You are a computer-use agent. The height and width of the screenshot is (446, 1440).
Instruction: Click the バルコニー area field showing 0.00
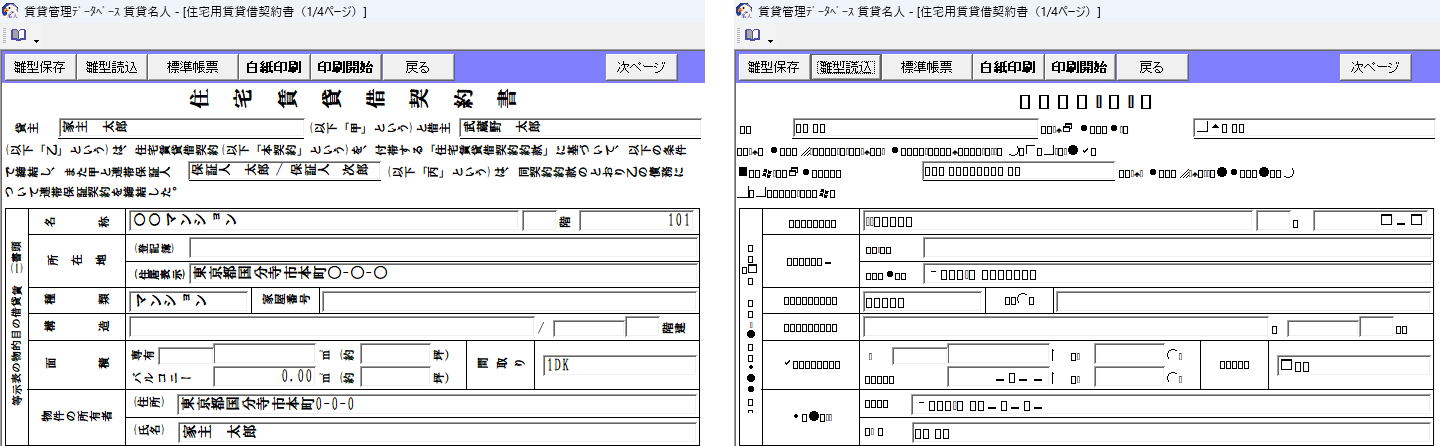(264, 377)
